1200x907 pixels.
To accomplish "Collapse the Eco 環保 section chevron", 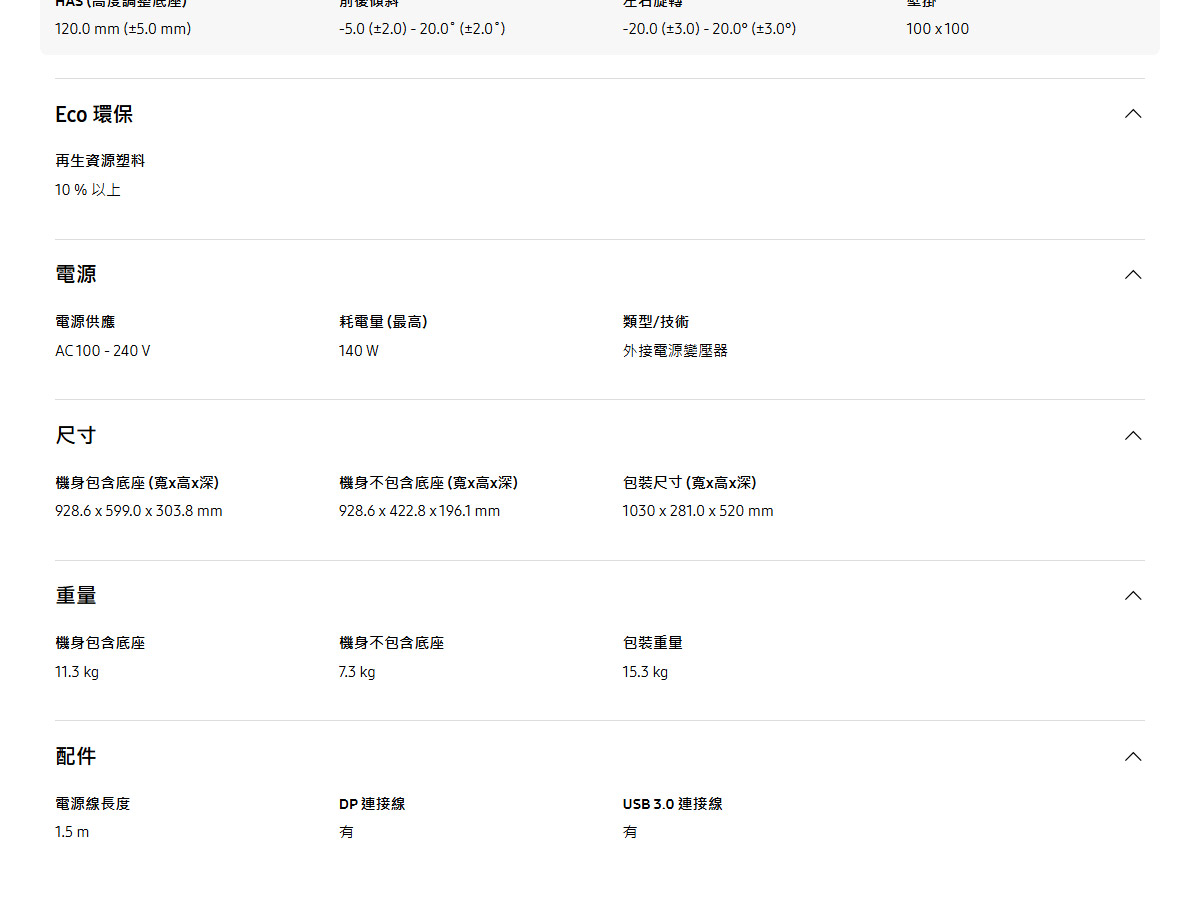I will [x=1132, y=114].
